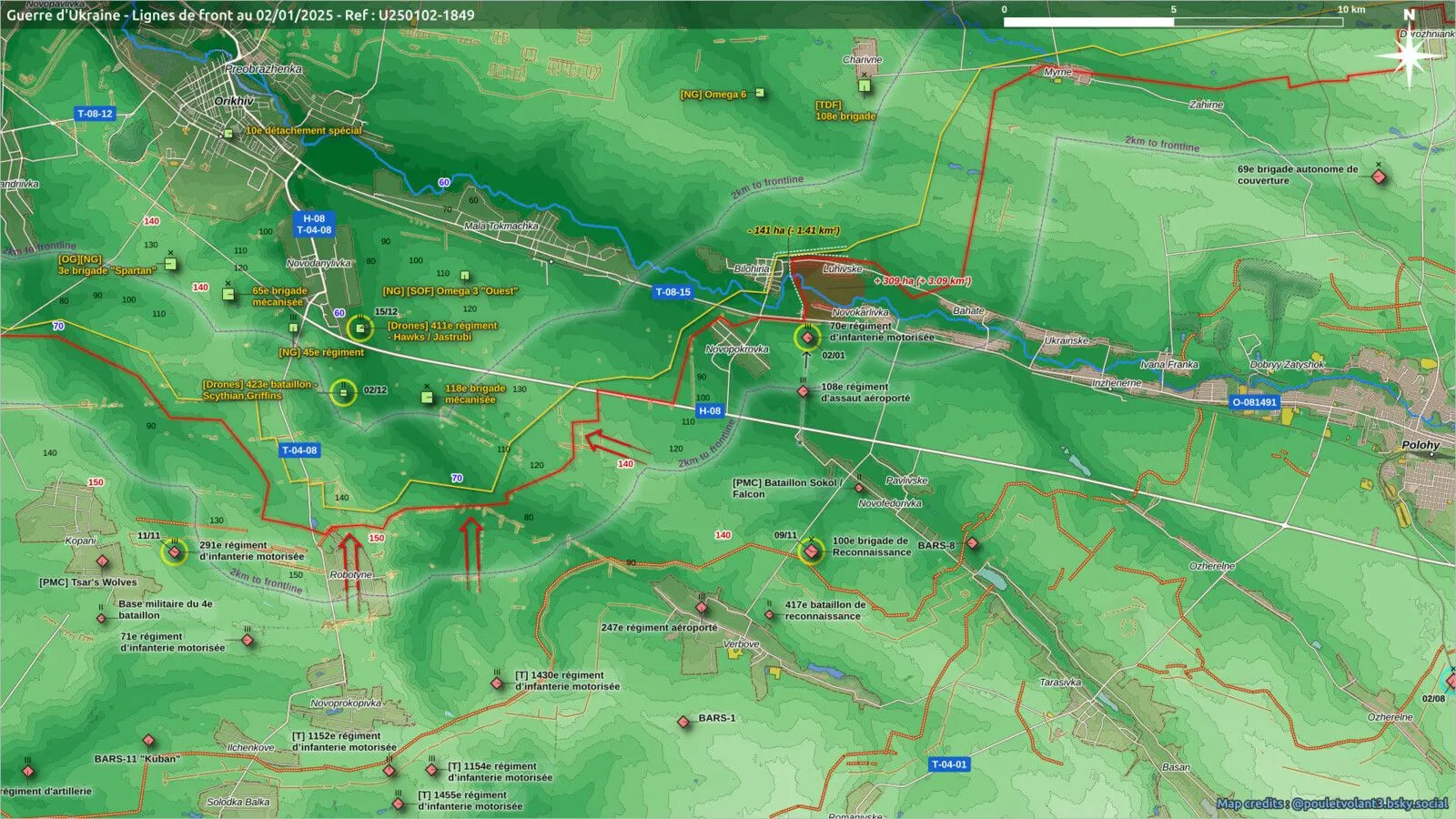1456x819 pixels.
Task: Click the 3e brigade "Spartan" unit marker
Action: point(170,265)
